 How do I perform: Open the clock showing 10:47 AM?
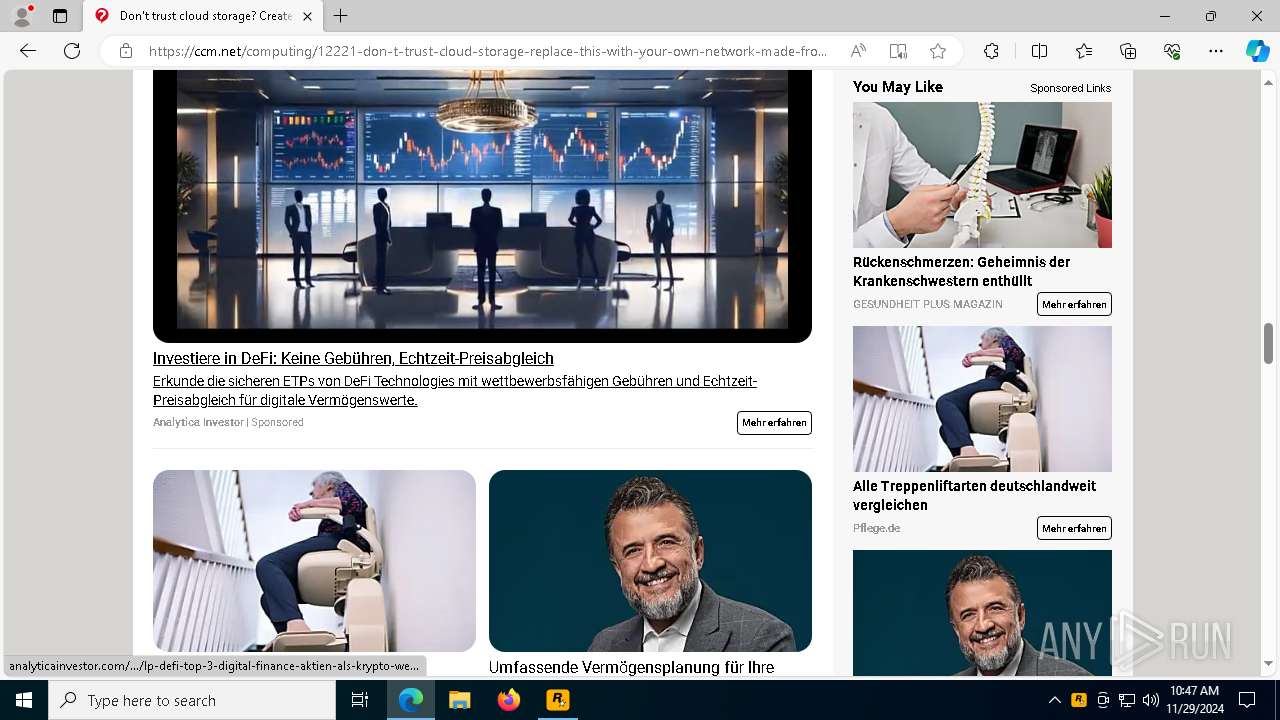[x=1194, y=700]
